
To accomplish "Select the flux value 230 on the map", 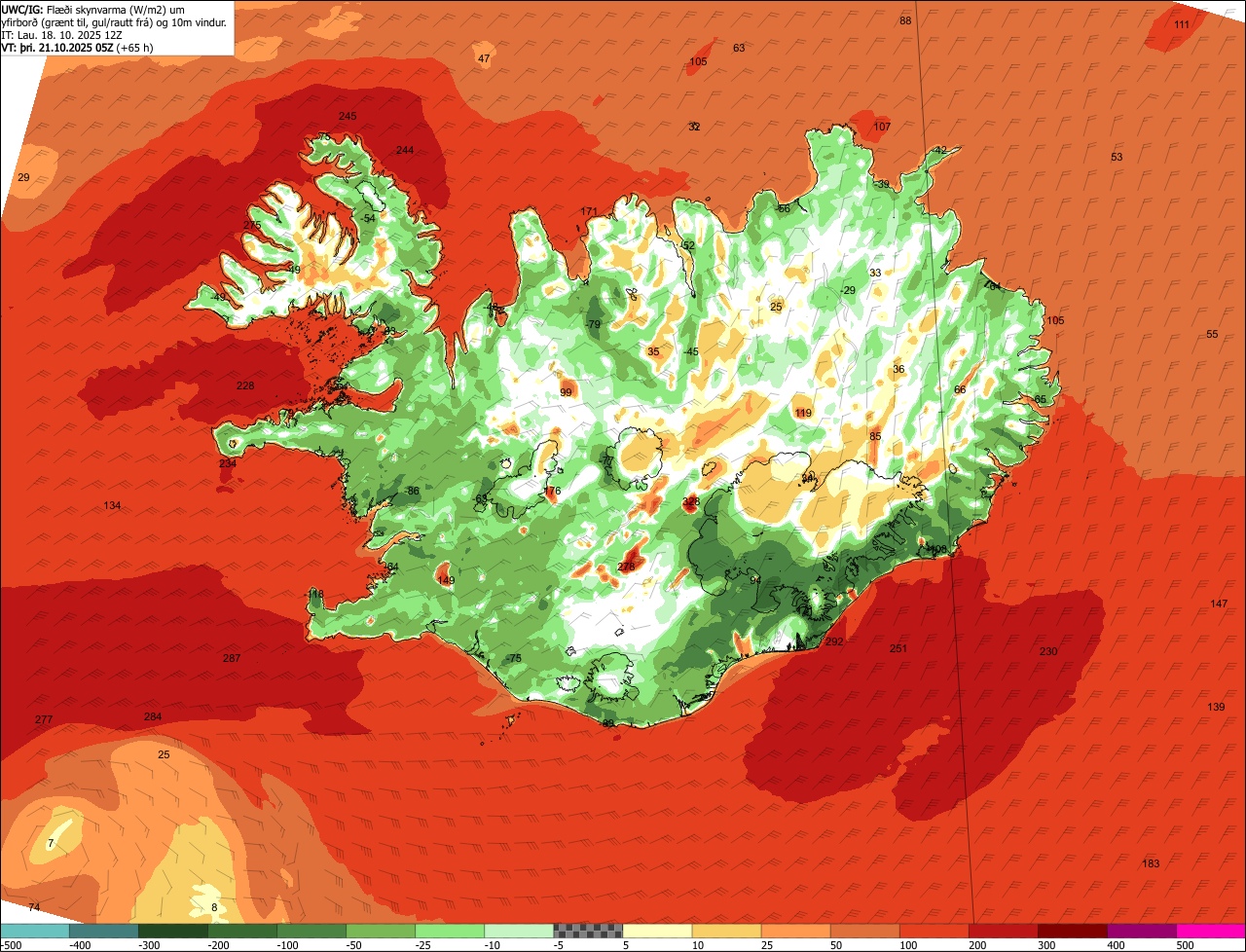I will click(x=1047, y=652).
